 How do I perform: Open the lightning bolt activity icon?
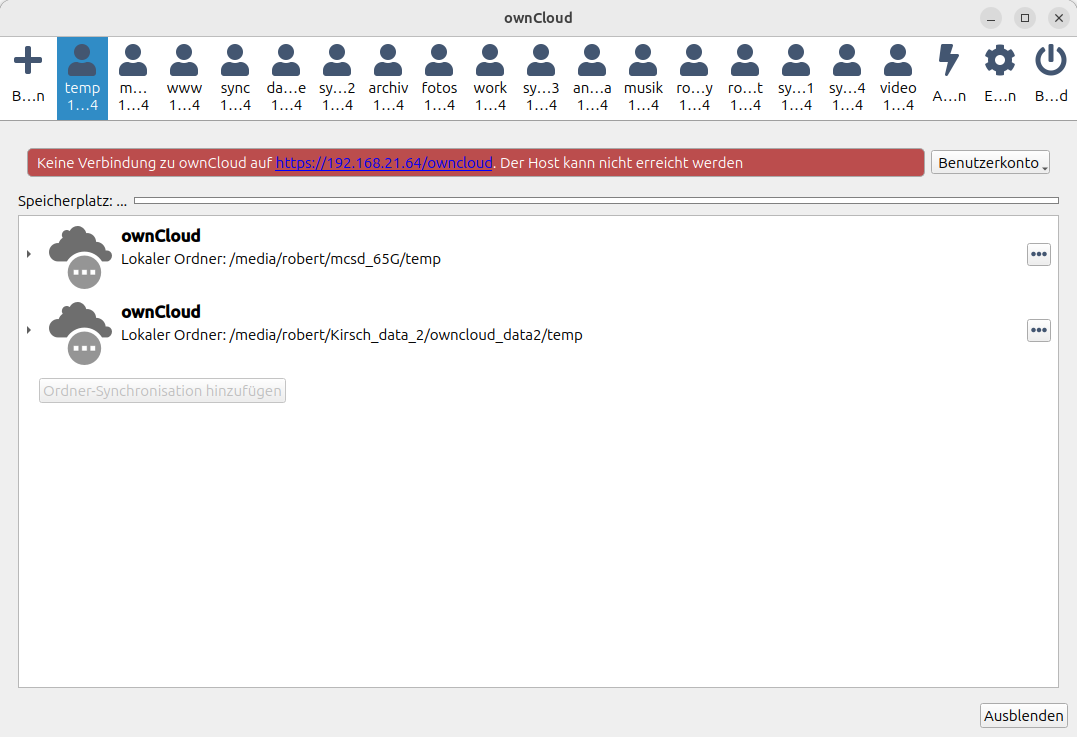click(x=948, y=62)
